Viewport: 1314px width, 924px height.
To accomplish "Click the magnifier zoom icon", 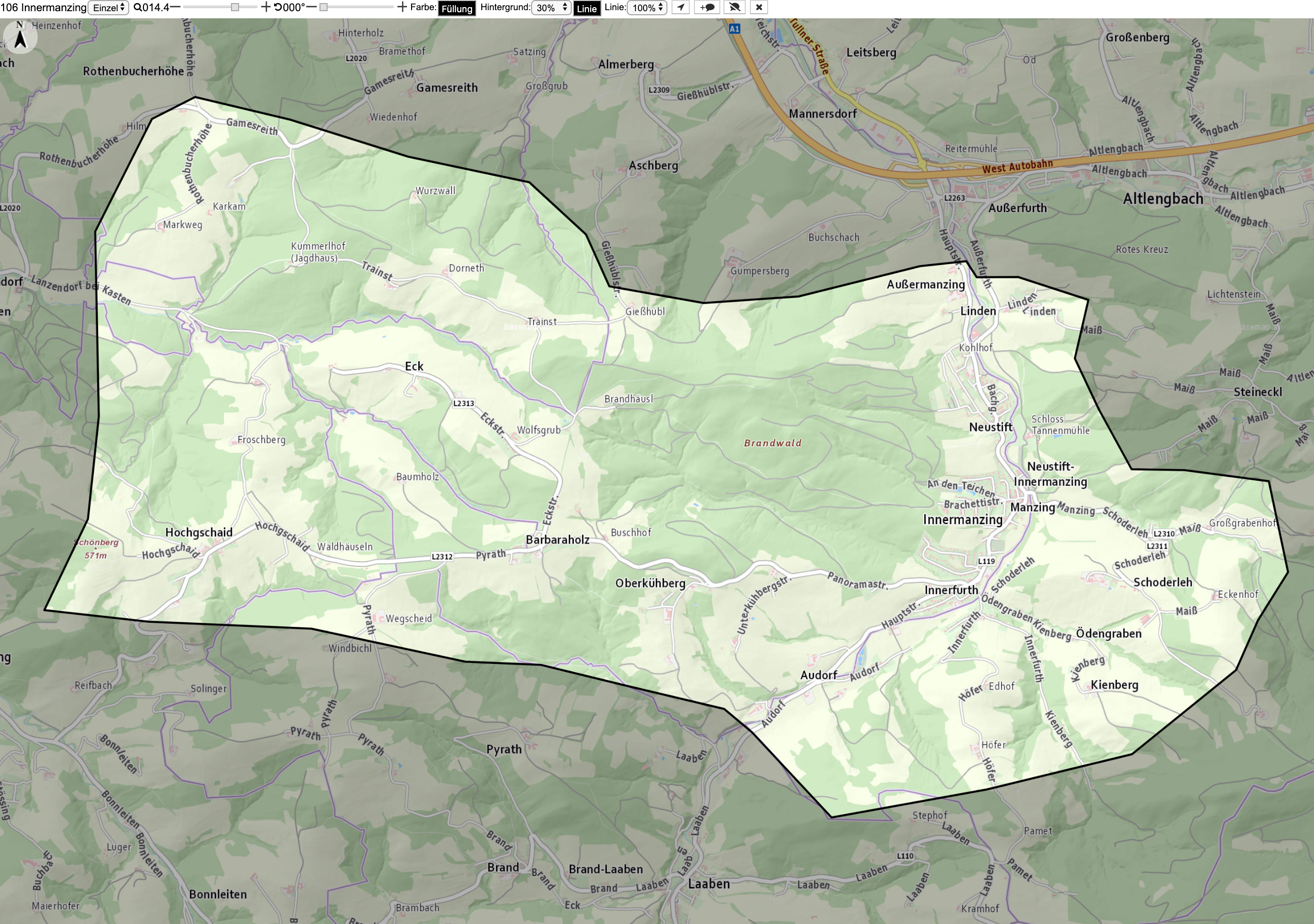I will pos(137,8).
